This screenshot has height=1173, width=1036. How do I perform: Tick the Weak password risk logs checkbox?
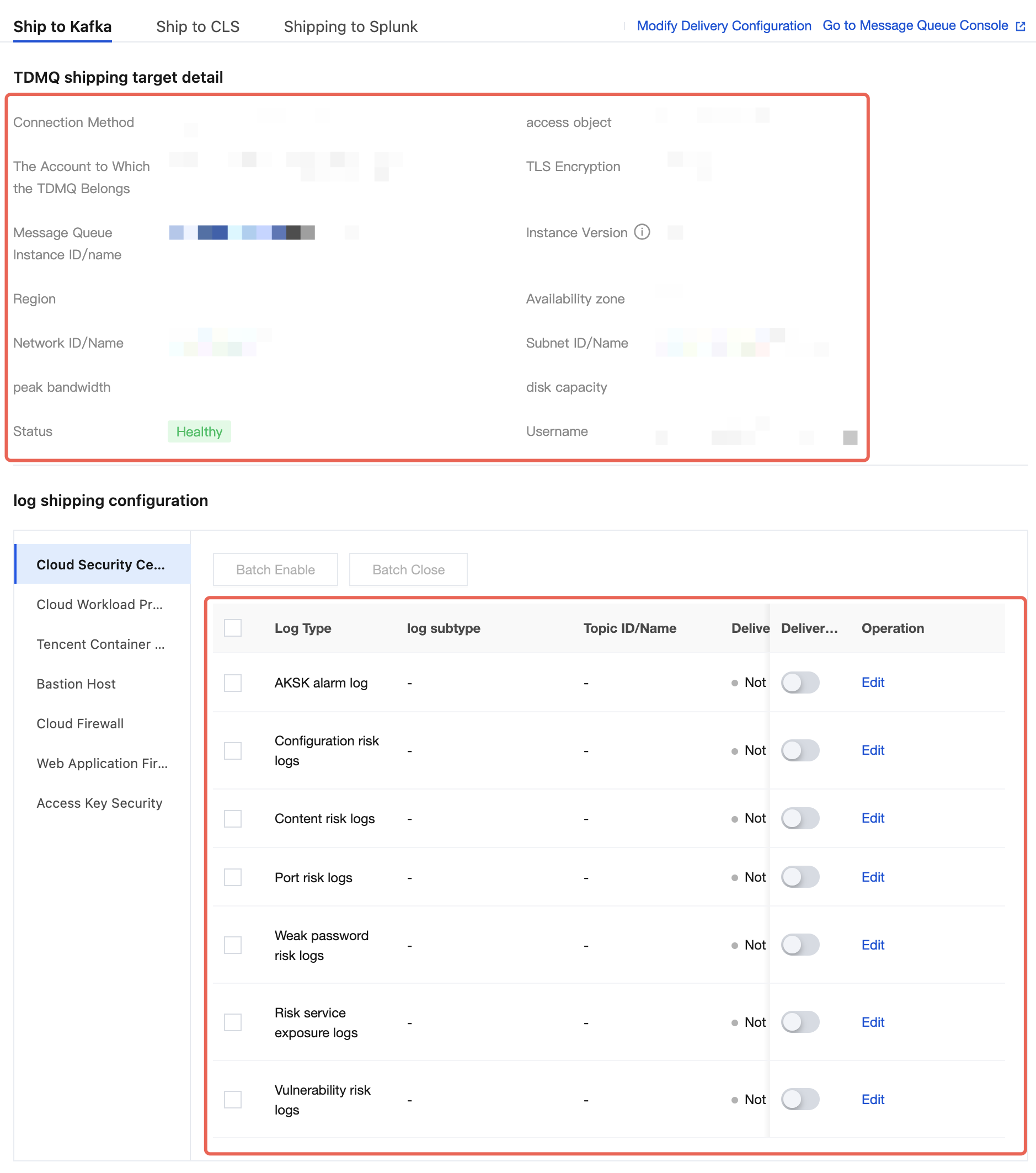(x=232, y=945)
